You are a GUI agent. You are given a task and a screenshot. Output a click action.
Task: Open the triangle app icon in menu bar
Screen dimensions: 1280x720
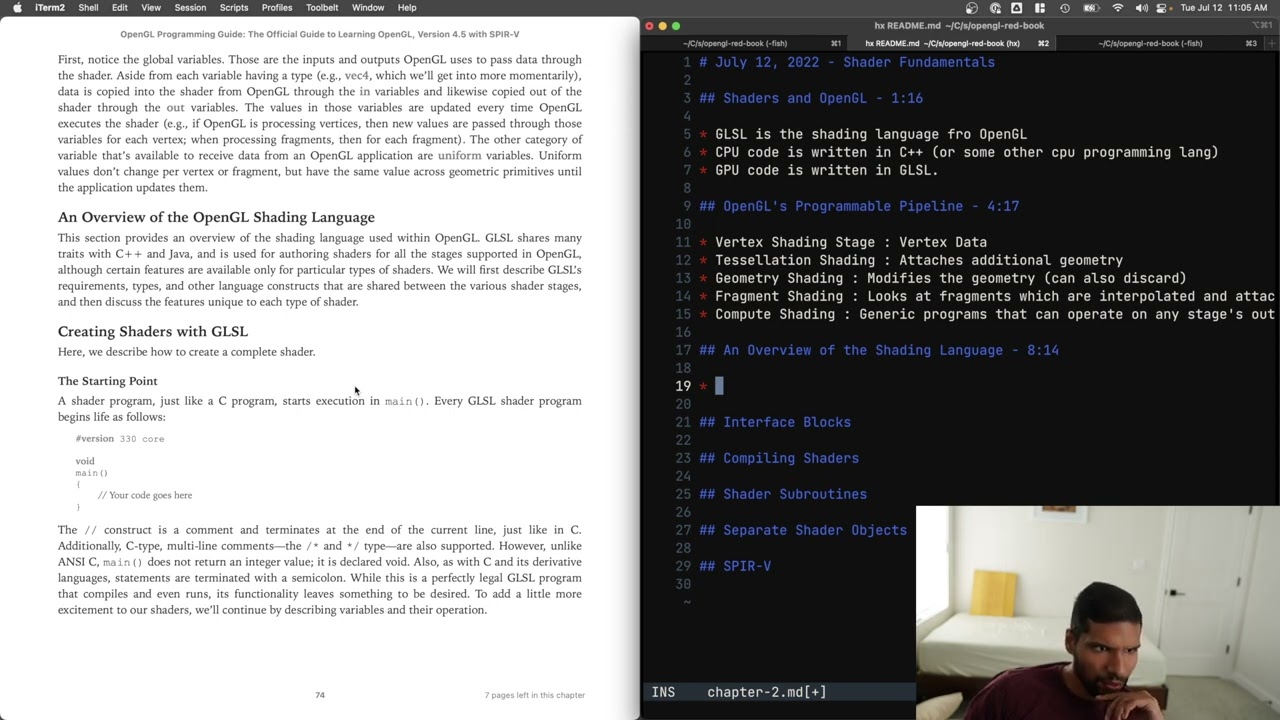click(1017, 8)
